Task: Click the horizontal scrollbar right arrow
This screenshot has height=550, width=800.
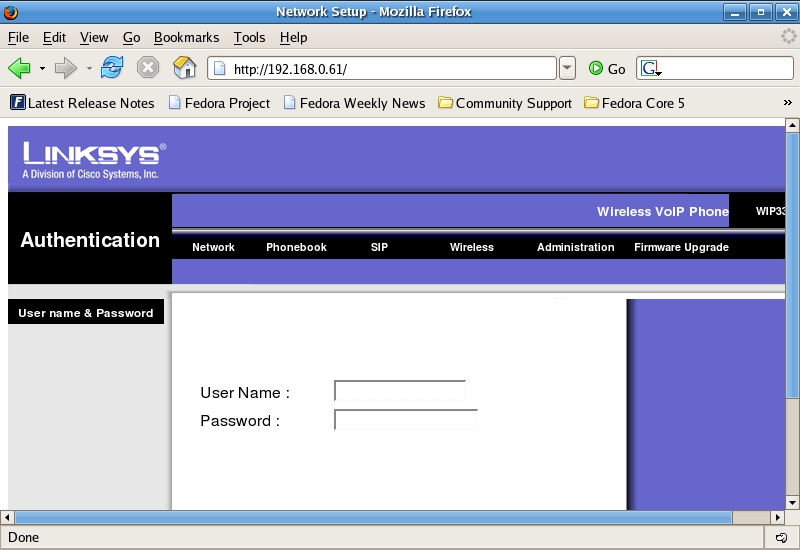Action: coord(777,517)
